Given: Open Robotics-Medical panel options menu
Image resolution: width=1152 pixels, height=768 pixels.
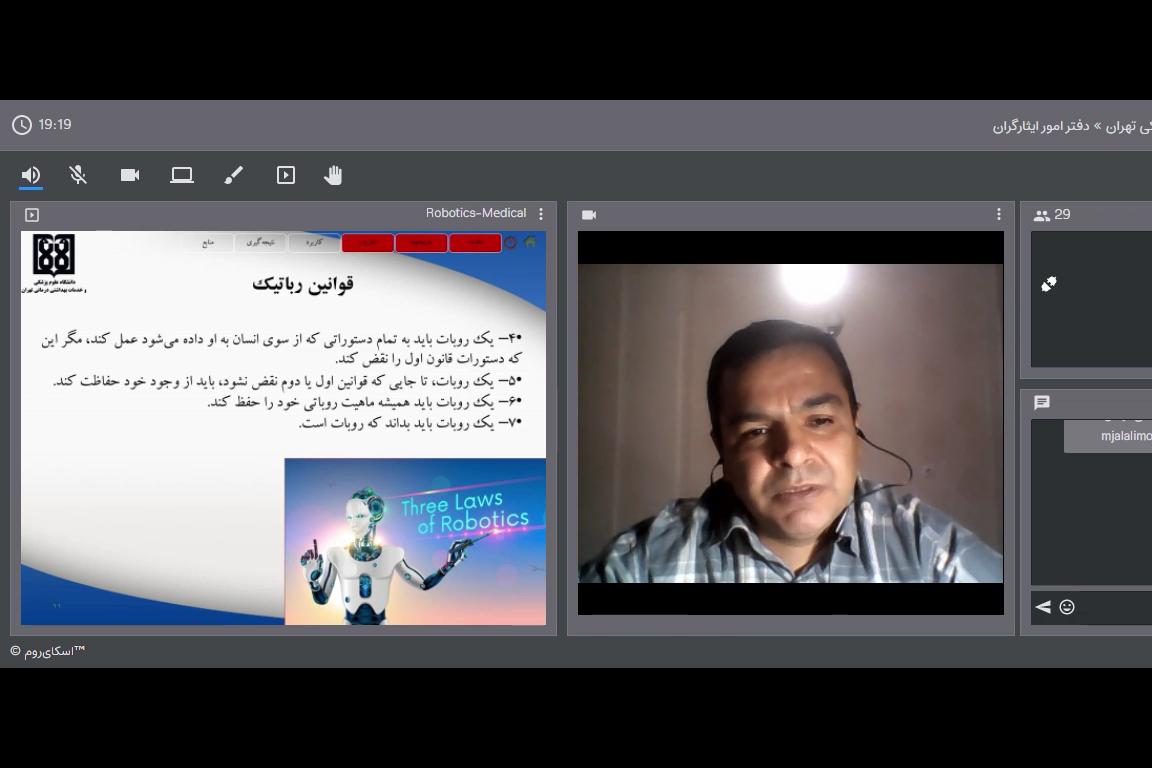Looking at the screenshot, I should 541,214.
